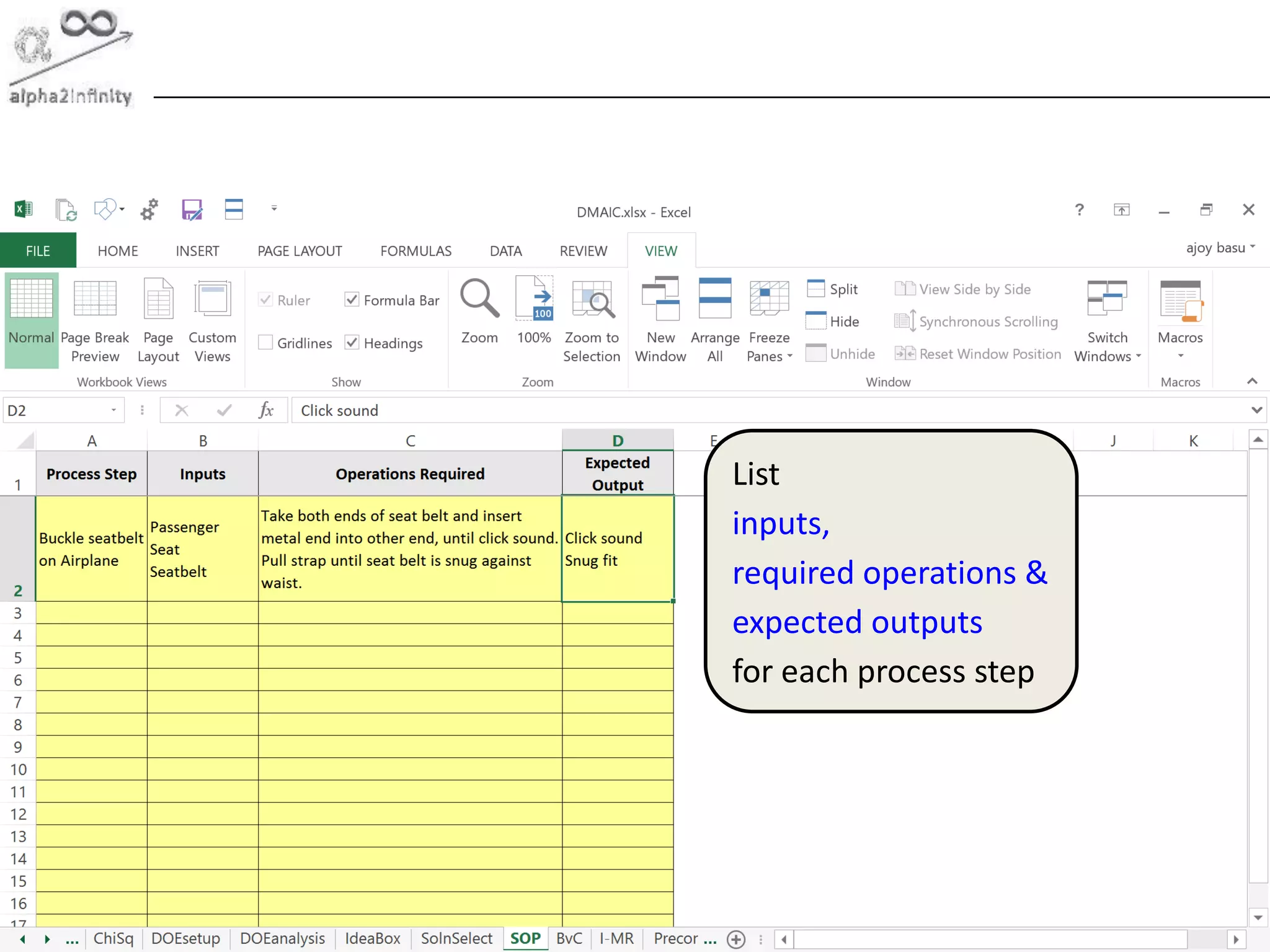Viewport: 1270px width, 952px height.
Task: Toggle the Formula Bar checkbox
Action: [352, 300]
